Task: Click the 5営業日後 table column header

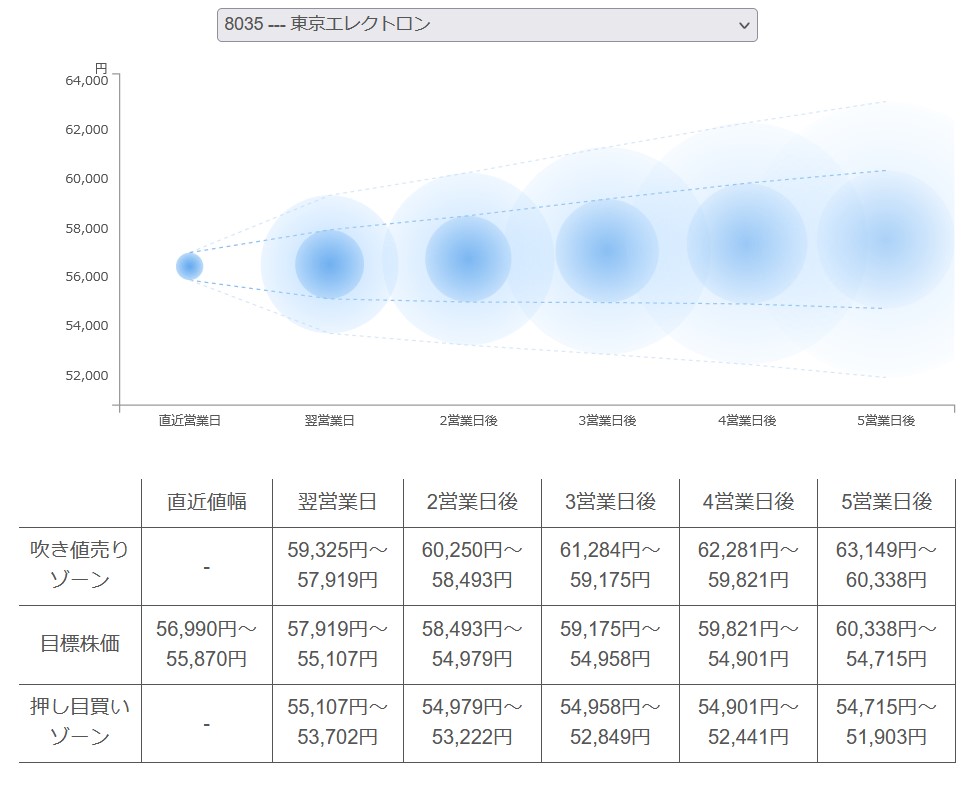Action: point(887,502)
